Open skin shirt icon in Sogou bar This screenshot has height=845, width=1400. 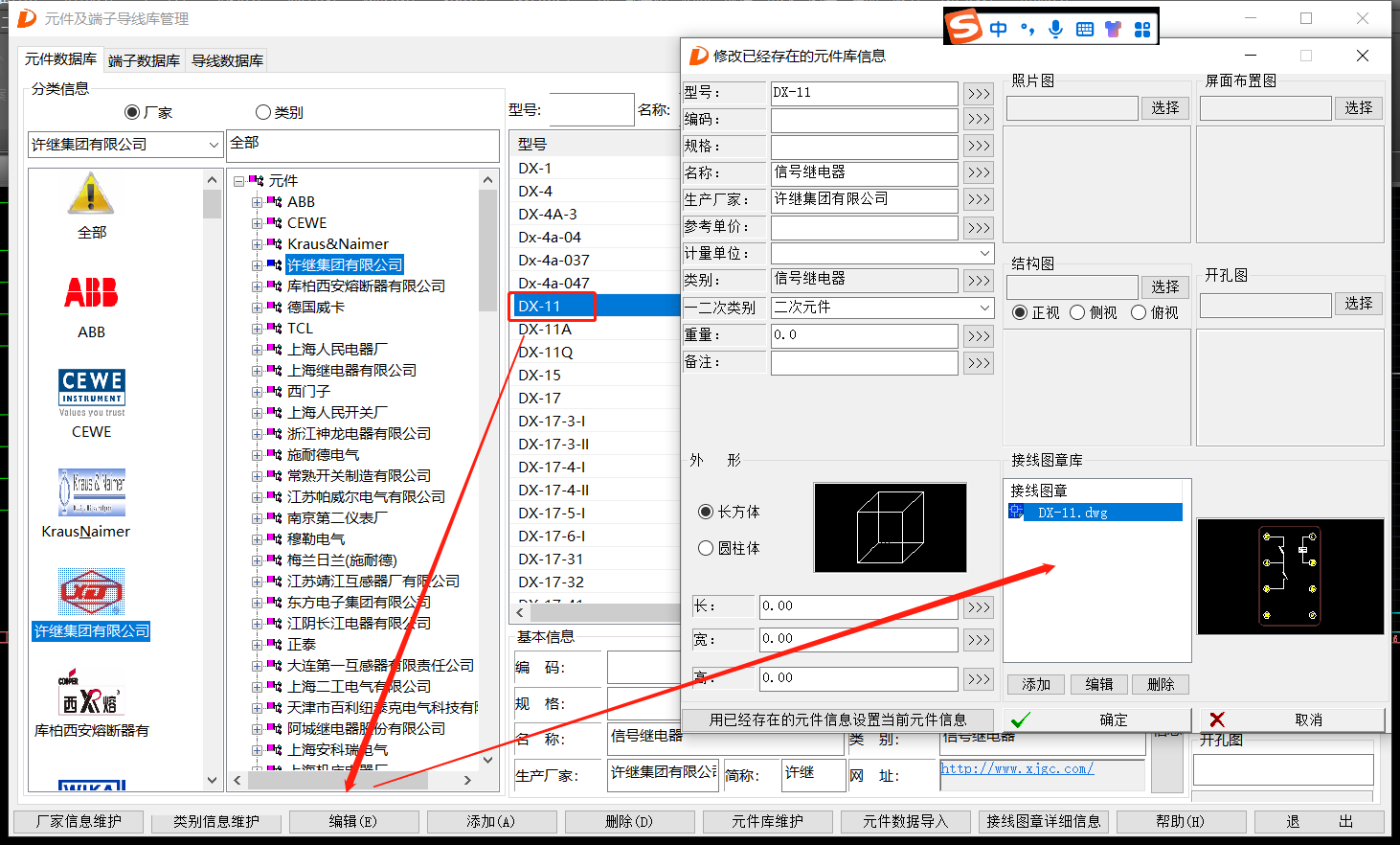[1113, 30]
